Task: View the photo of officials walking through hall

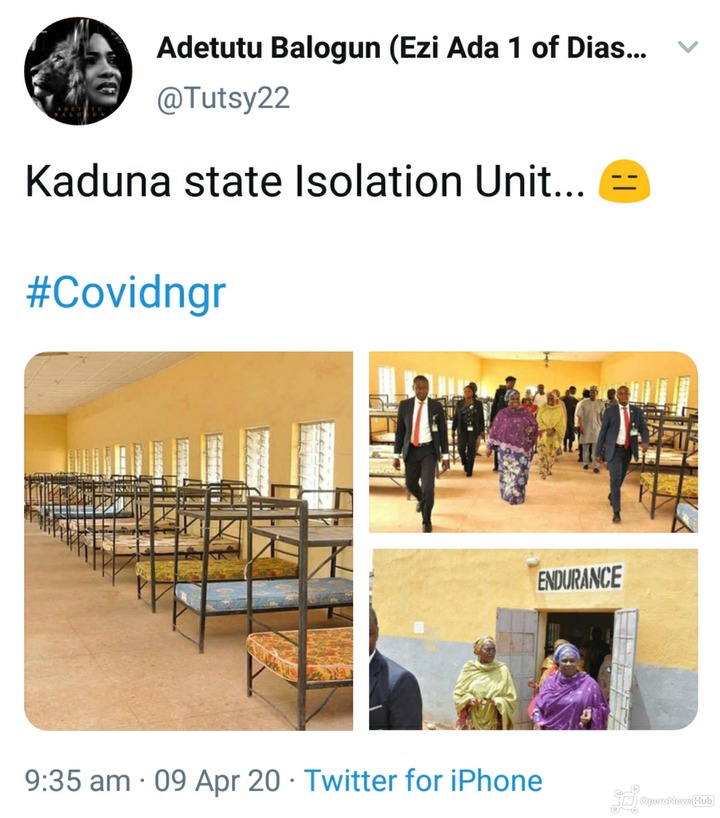Action: (x=533, y=442)
